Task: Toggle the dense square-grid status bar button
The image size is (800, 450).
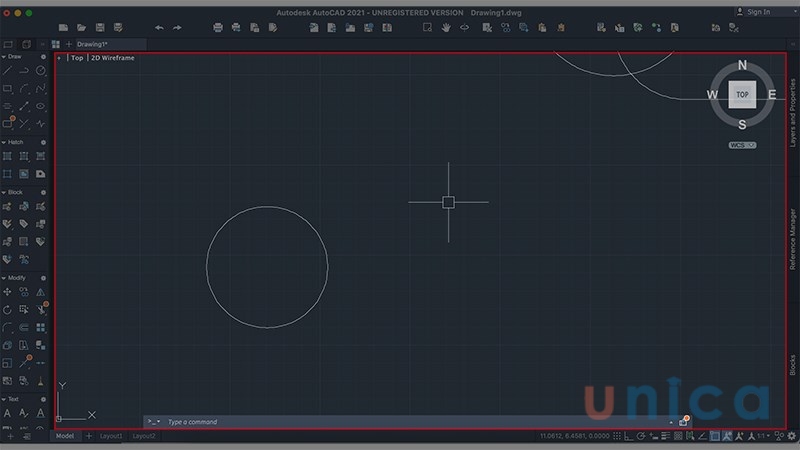Action: coord(678,436)
